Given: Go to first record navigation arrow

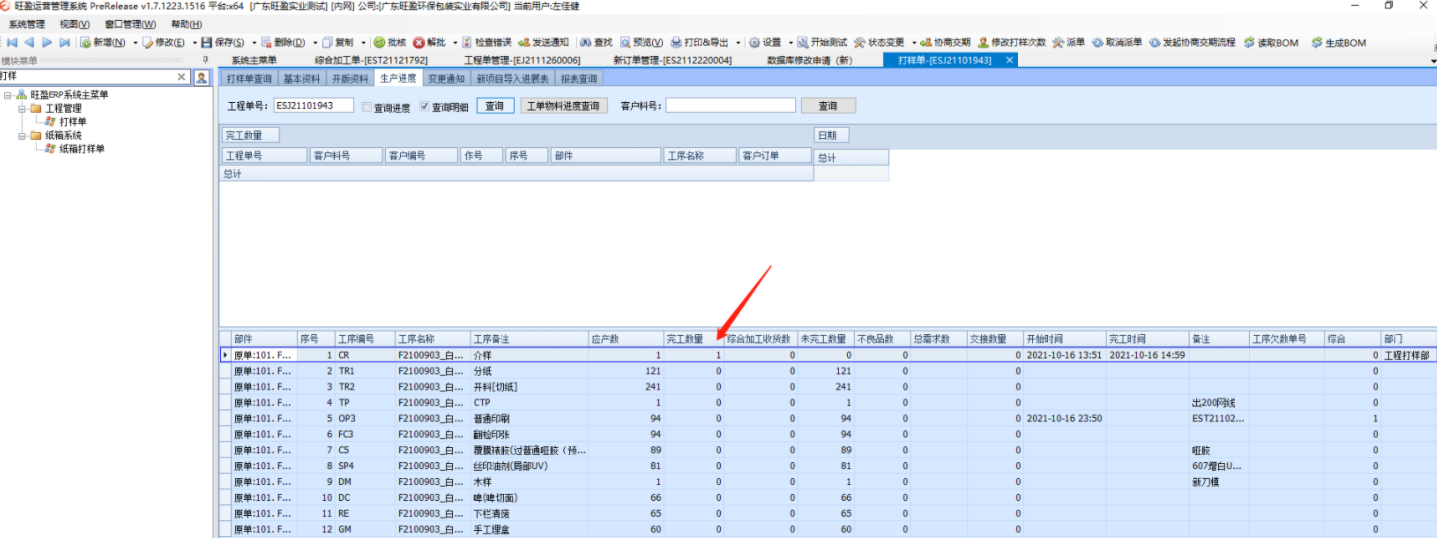Looking at the screenshot, I should [13, 43].
